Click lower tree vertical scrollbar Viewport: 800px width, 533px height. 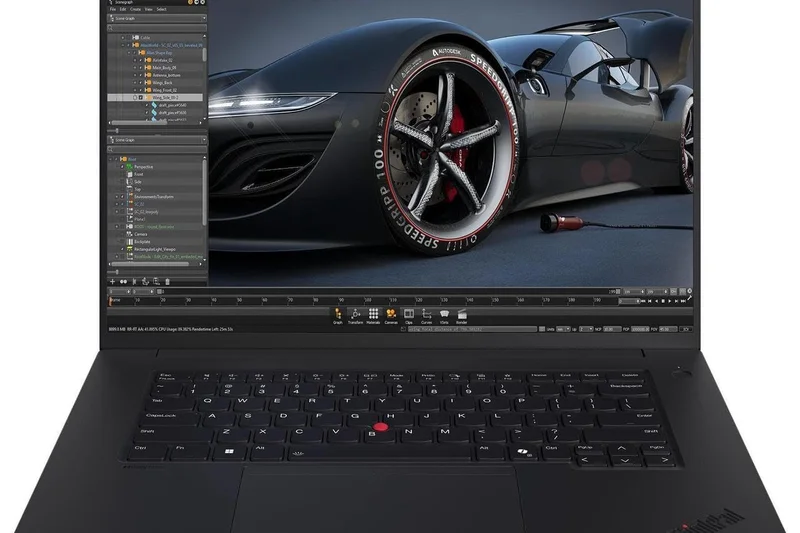point(205,191)
